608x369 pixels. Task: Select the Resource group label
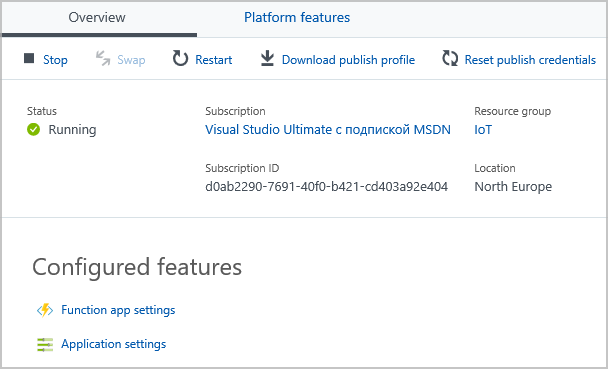click(x=512, y=111)
